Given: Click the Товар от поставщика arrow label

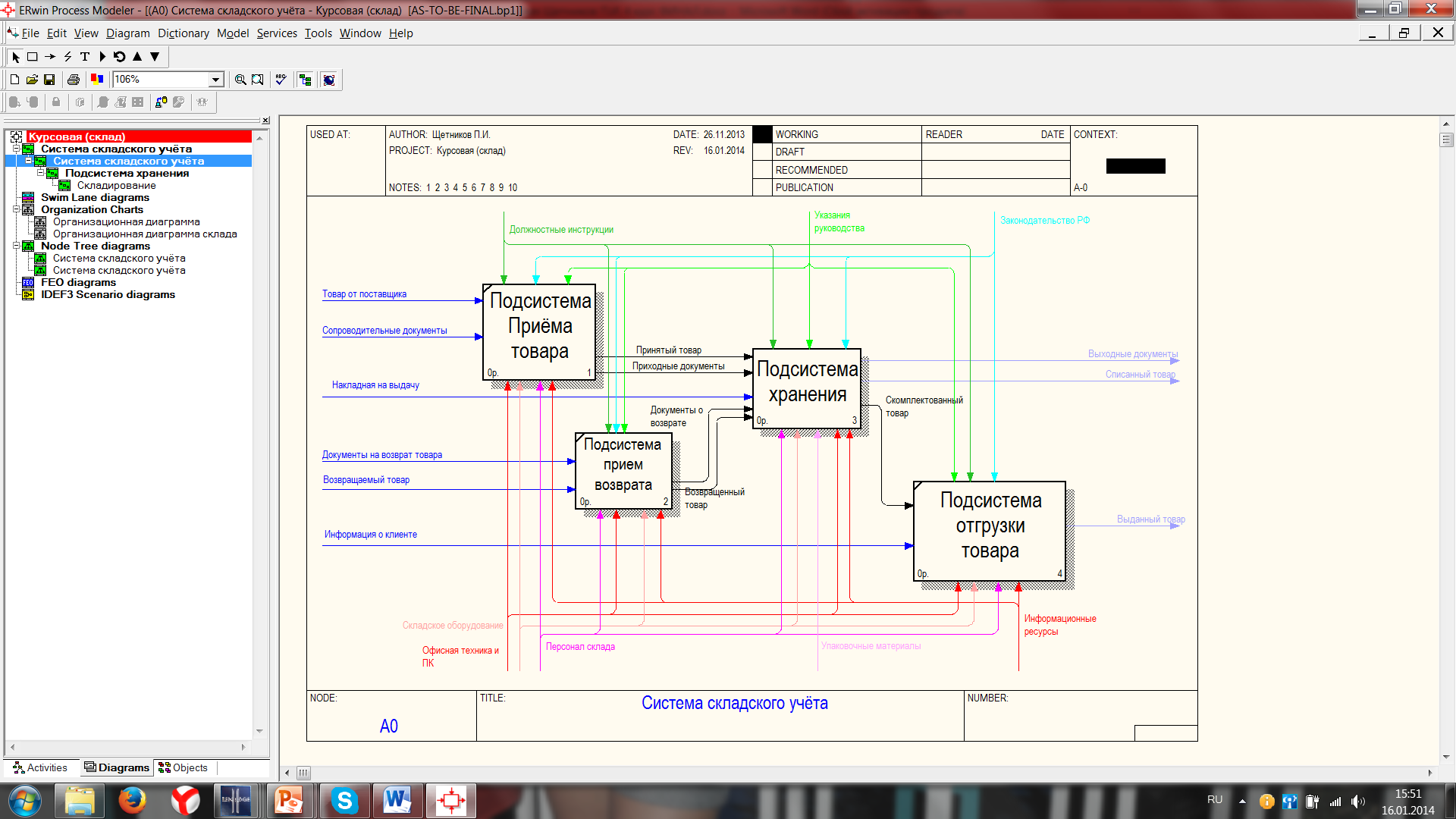Looking at the screenshot, I should tap(364, 294).
